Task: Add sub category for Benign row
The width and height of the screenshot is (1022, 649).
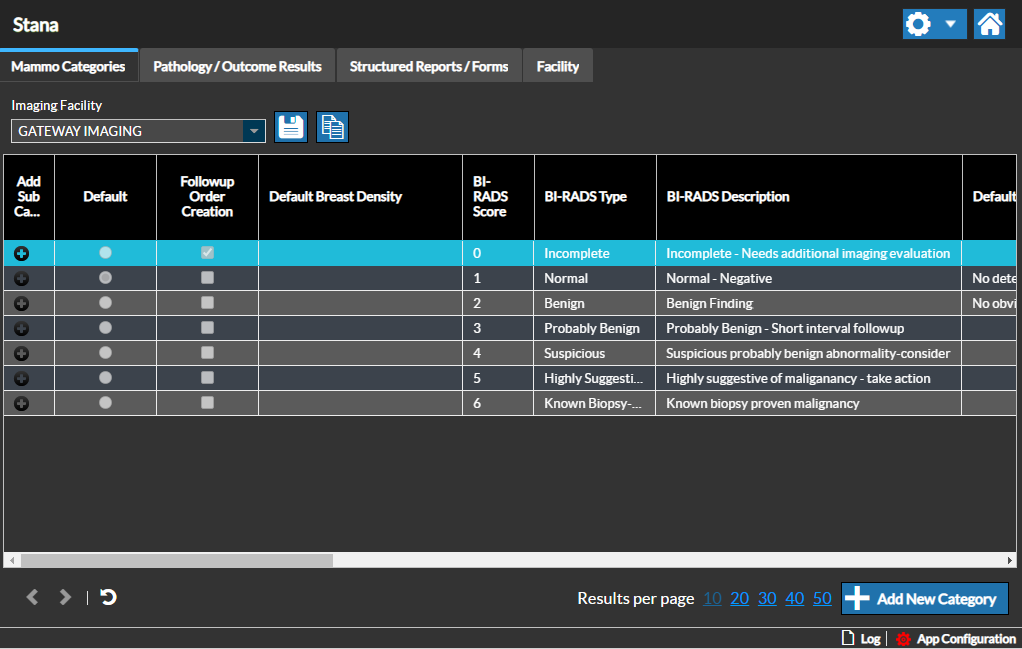Action: tap(21, 303)
